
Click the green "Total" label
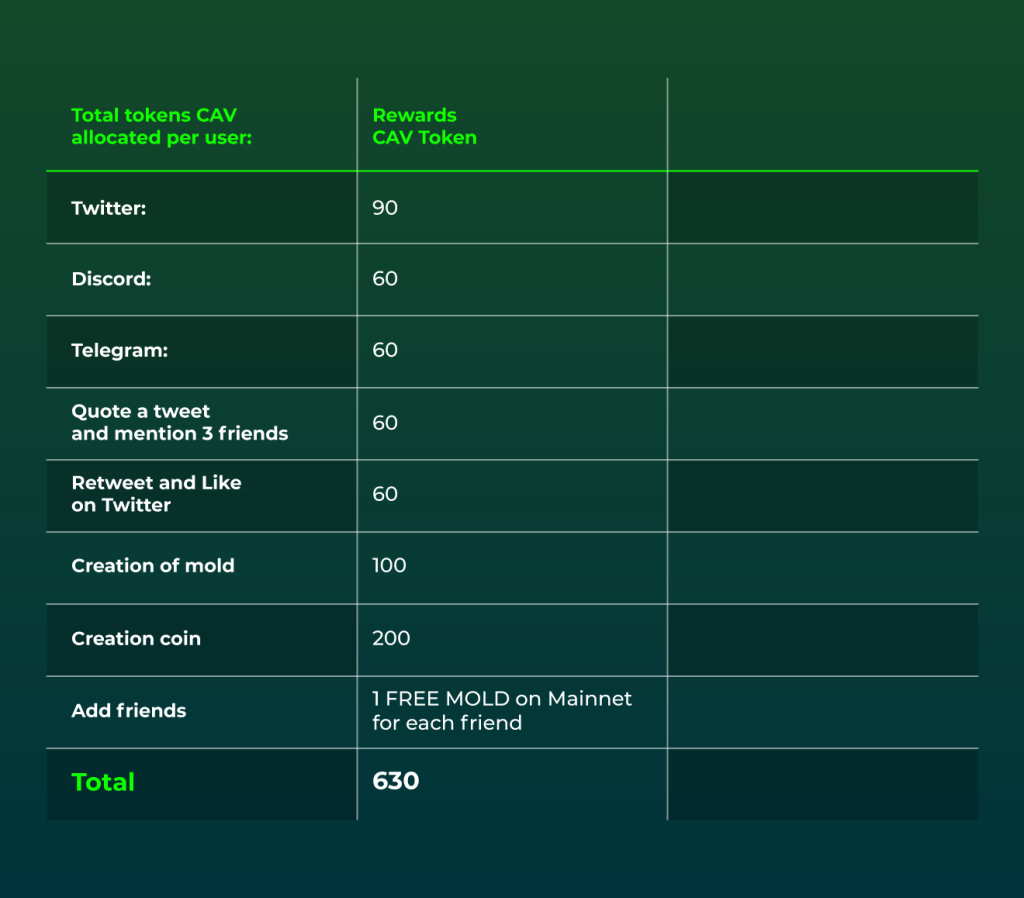(x=103, y=782)
